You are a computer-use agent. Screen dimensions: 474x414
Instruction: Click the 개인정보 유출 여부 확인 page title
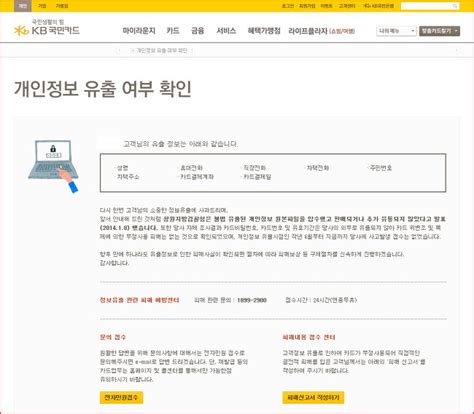(103, 89)
